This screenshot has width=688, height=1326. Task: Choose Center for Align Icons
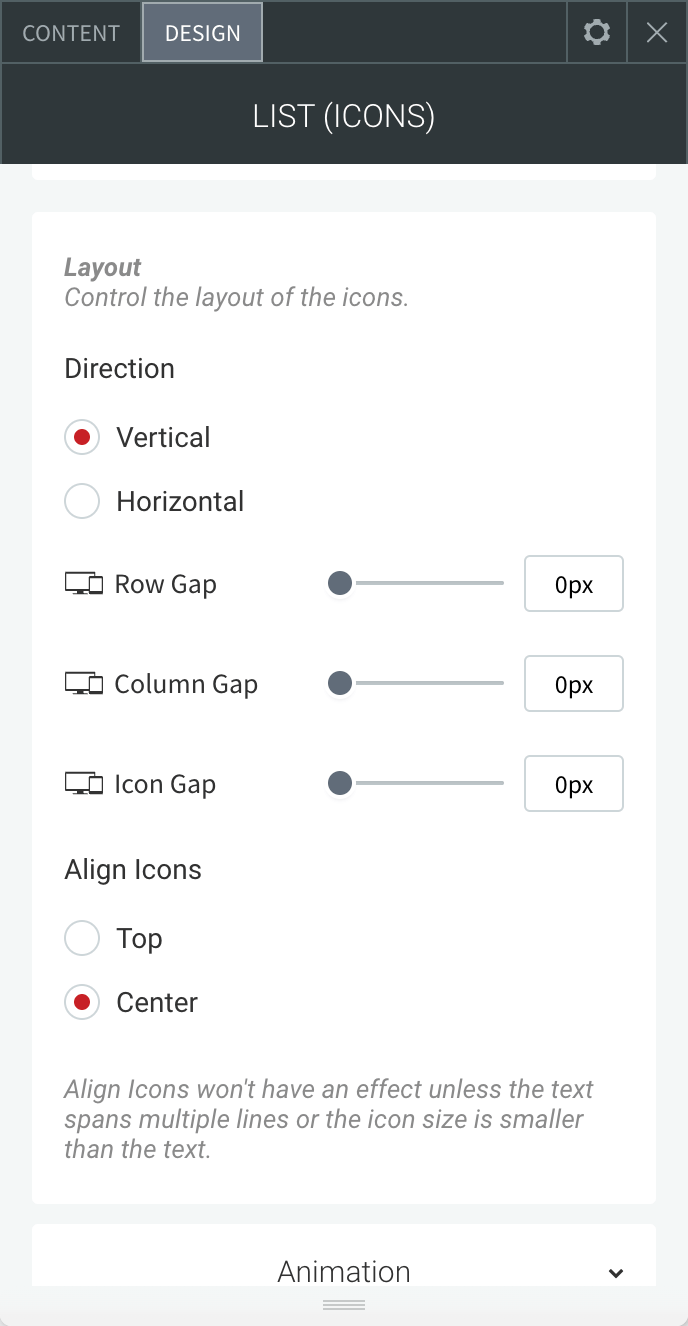pyautogui.click(x=82, y=1002)
